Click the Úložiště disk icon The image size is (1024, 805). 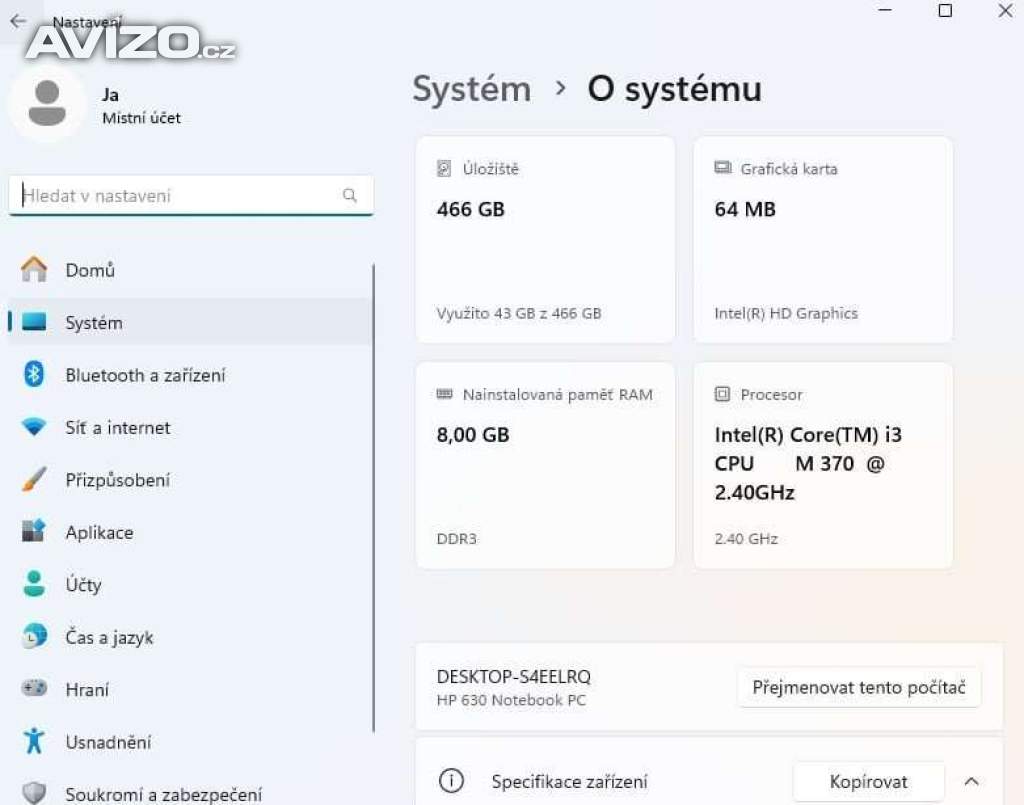click(x=444, y=169)
